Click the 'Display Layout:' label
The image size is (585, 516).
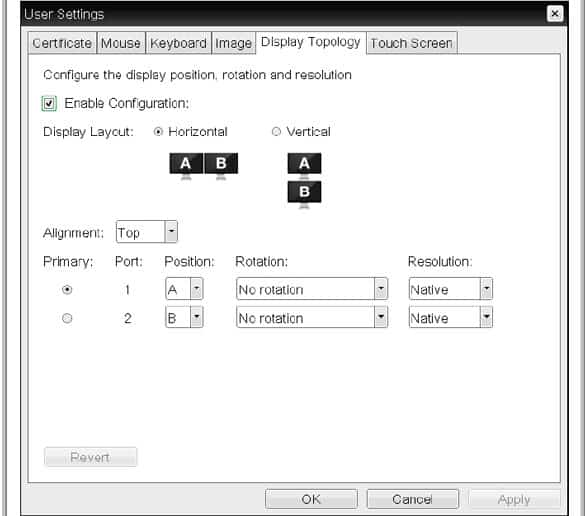click(x=88, y=132)
